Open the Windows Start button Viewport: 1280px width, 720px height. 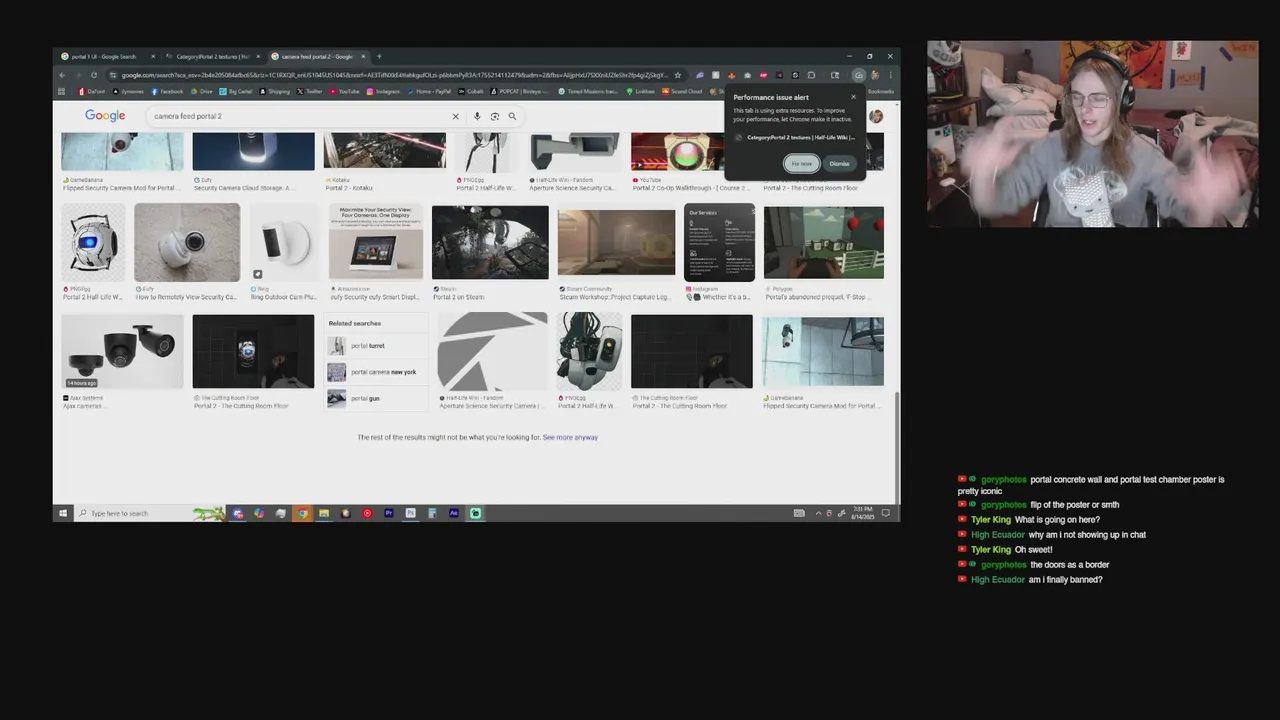point(62,513)
